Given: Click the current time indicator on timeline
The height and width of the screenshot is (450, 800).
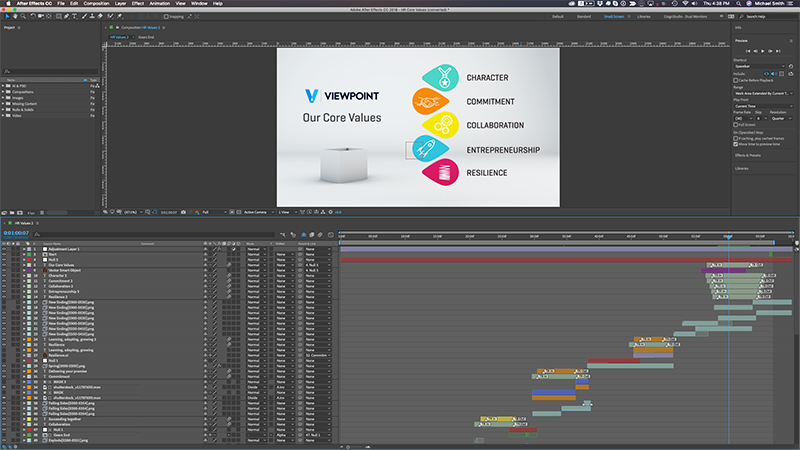Looking at the screenshot, I should (x=729, y=236).
